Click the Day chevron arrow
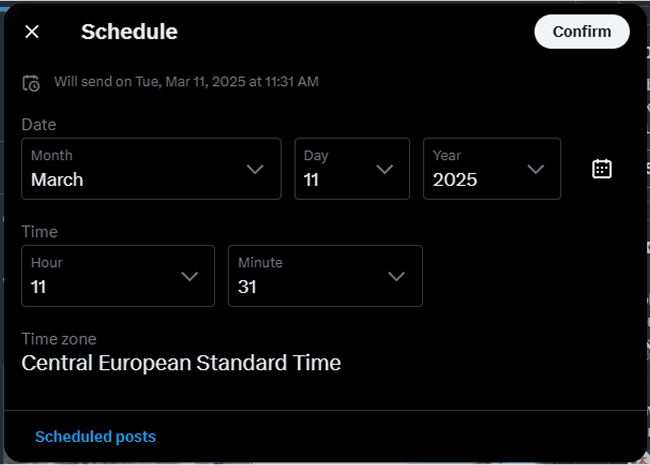 (384, 169)
